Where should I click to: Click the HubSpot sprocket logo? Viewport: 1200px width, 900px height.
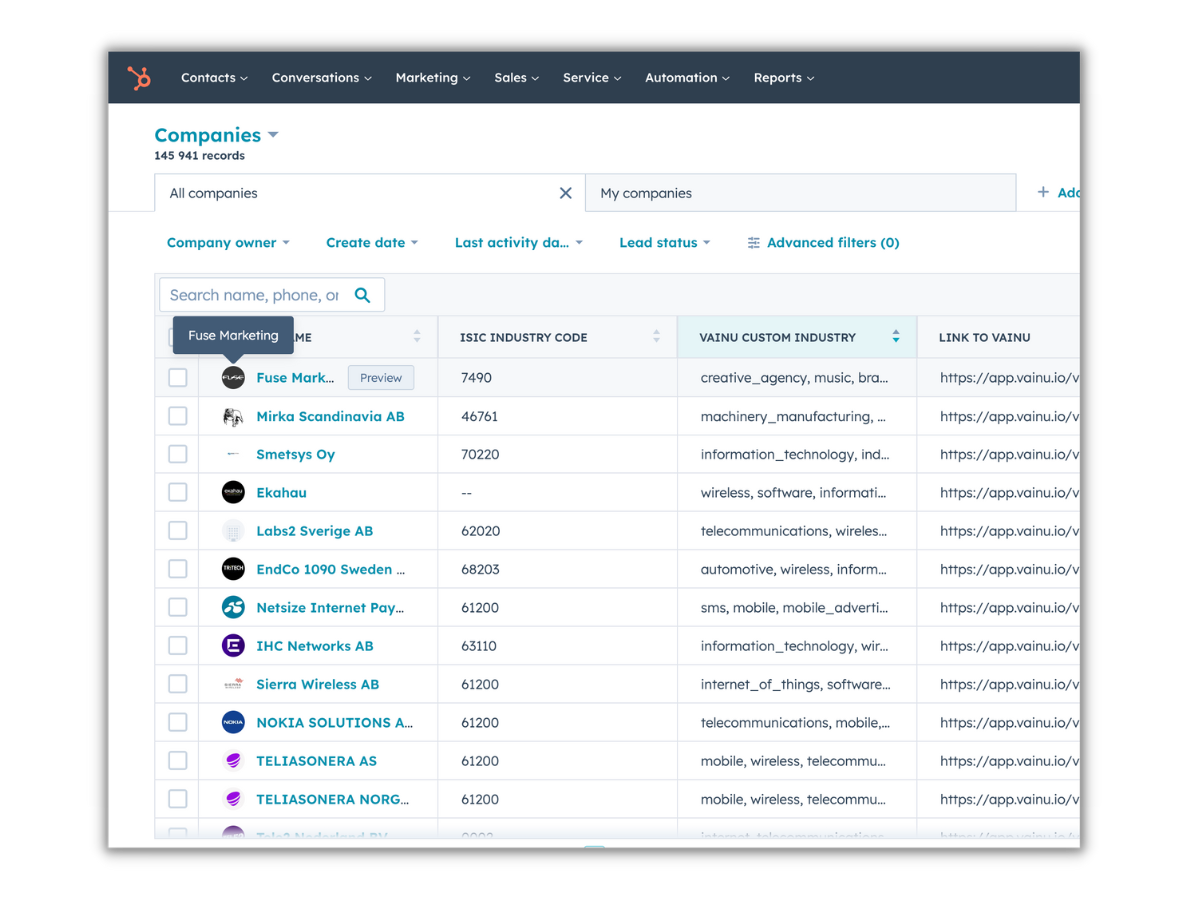pyautogui.click(x=139, y=78)
